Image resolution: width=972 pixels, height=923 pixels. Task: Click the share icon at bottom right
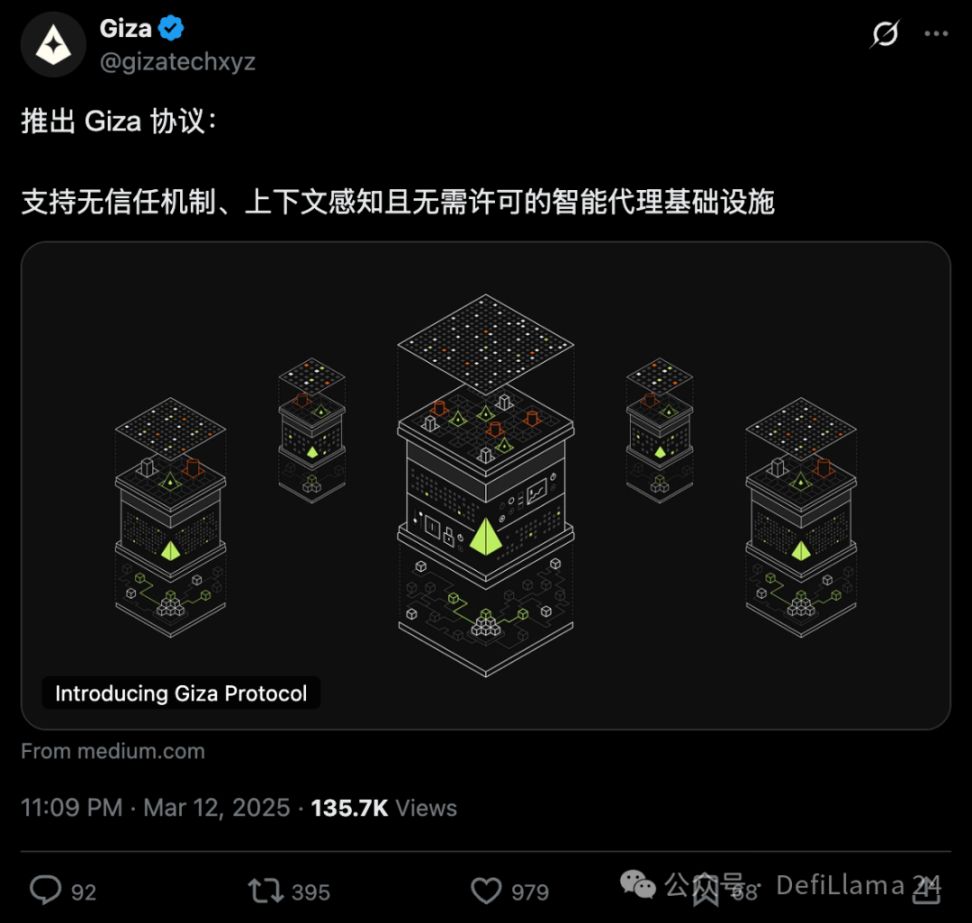click(x=927, y=890)
